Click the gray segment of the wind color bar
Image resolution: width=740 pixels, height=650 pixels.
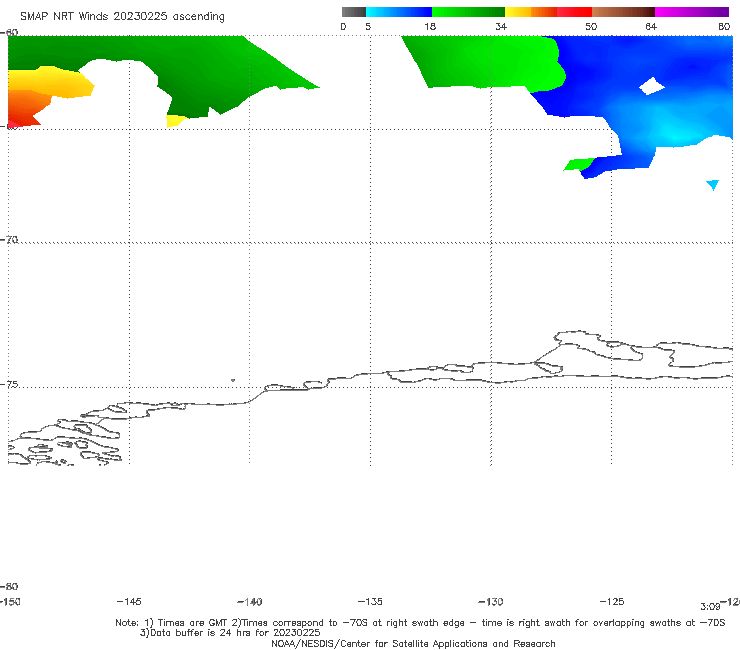tap(353, 12)
